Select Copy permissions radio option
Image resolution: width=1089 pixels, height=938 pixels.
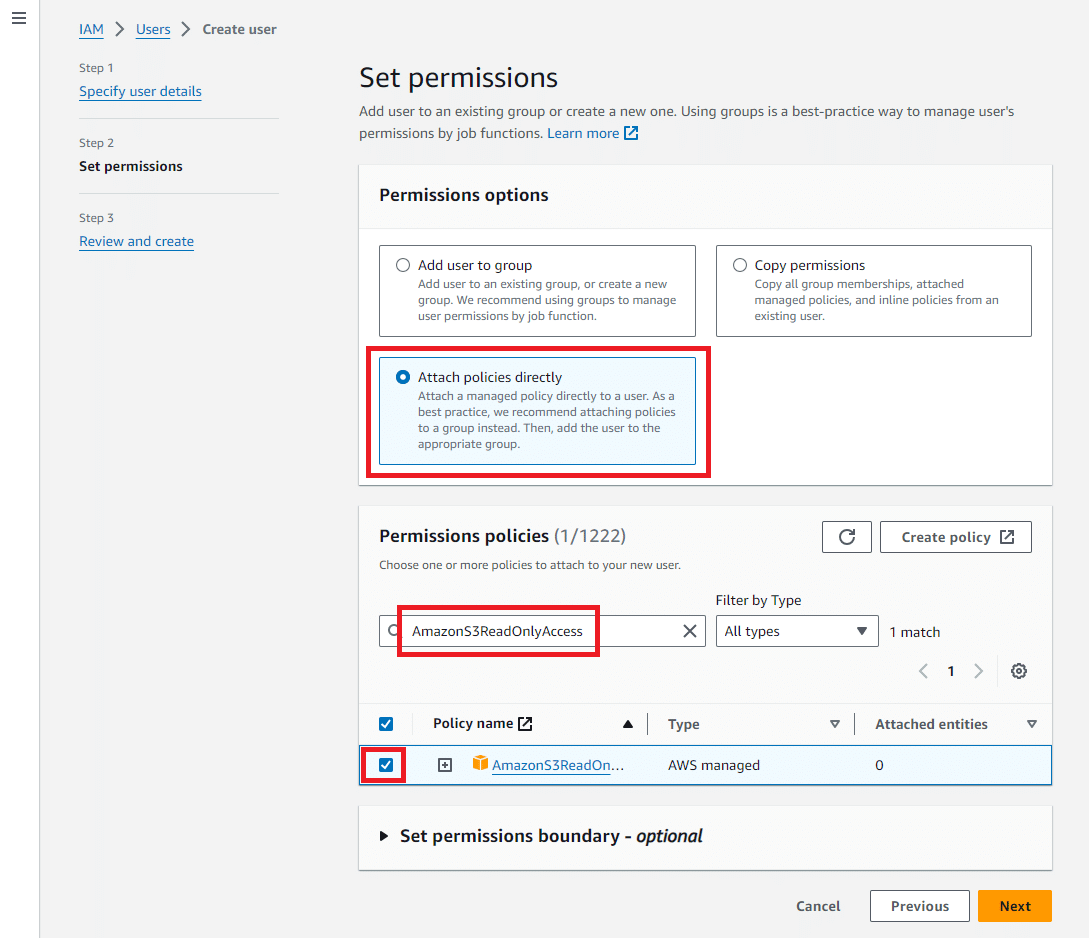[x=740, y=265]
